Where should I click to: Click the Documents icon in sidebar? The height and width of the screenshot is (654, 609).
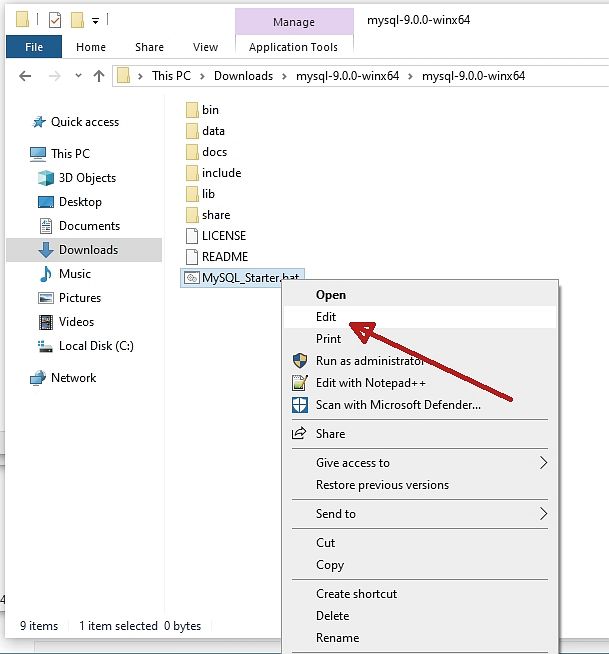click(45, 226)
